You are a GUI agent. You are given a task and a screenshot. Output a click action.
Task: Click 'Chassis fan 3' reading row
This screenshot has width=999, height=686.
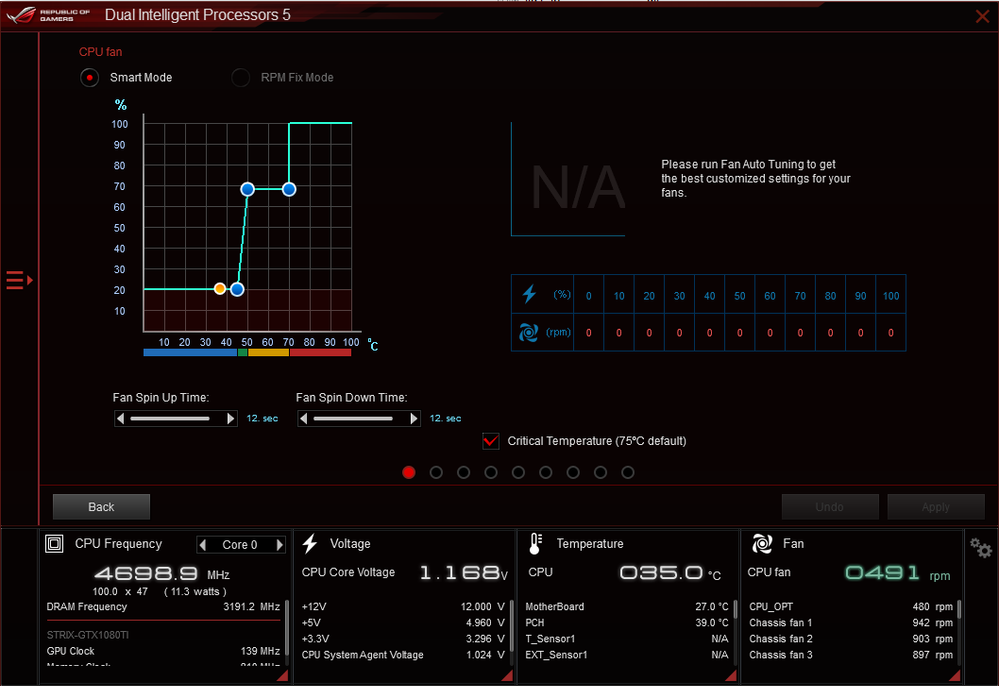click(x=851, y=655)
